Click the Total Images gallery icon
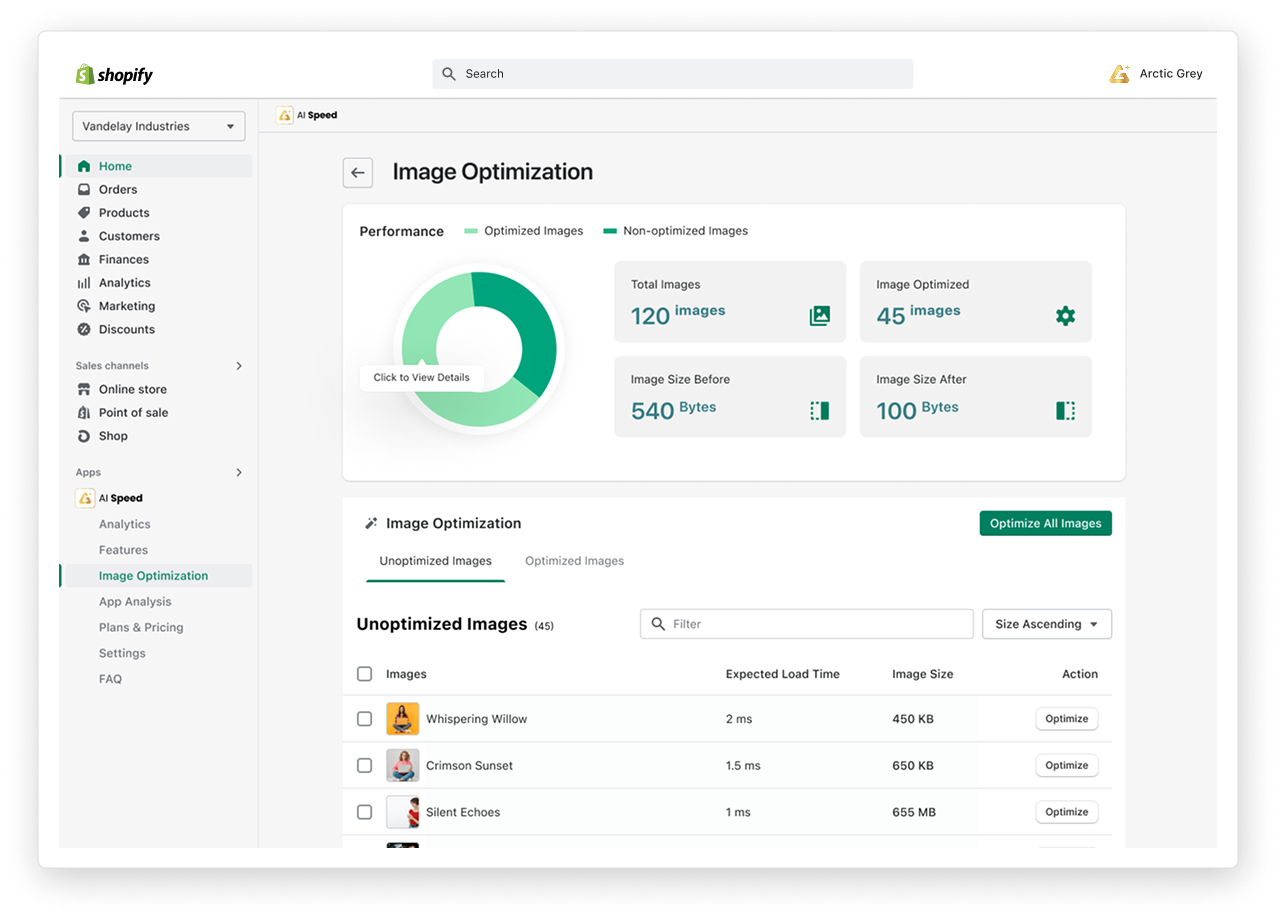The image size is (1282, 919). (819, 316)
